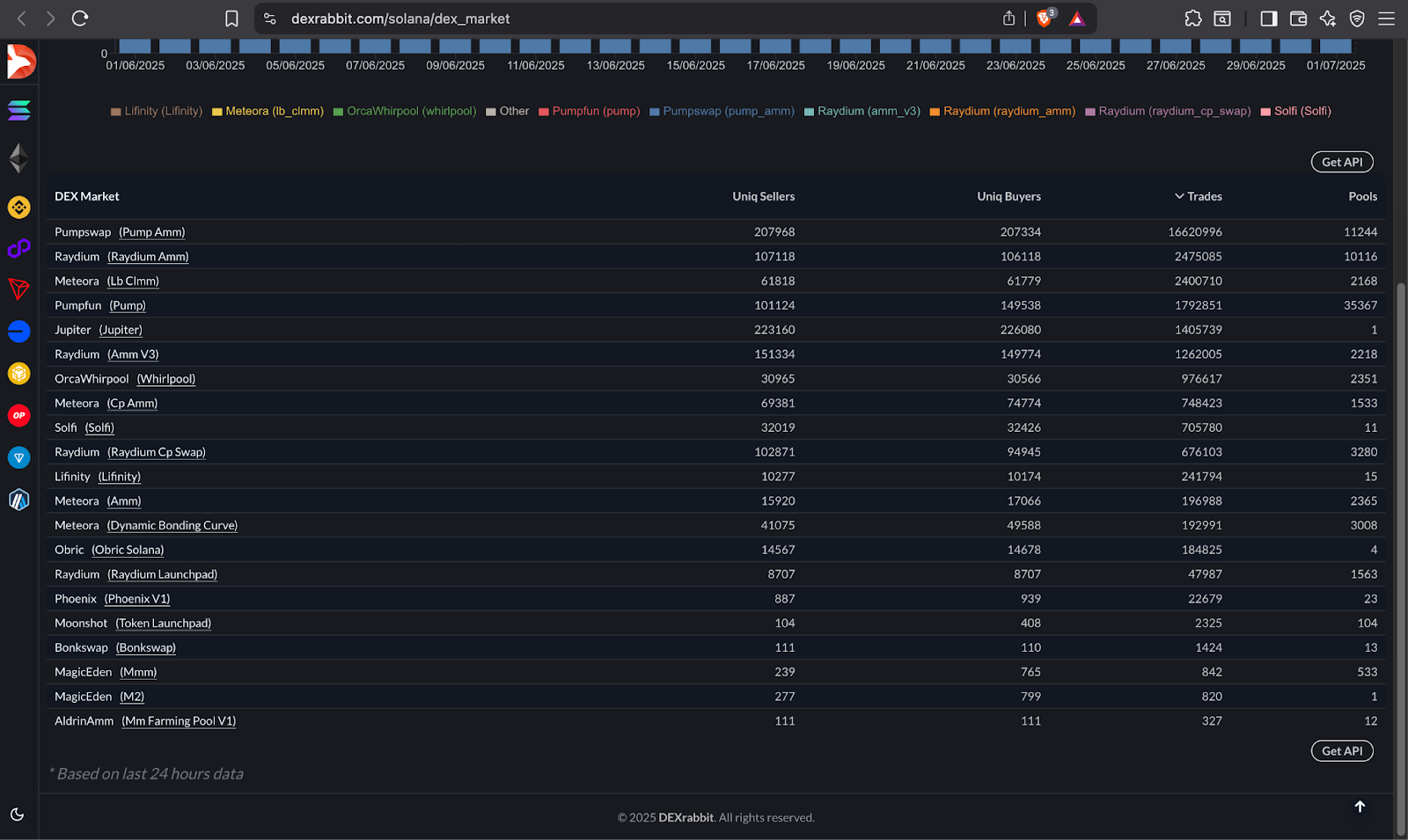Click the Jupiter uniq sellers value 223160

click(x=774, y=330)
